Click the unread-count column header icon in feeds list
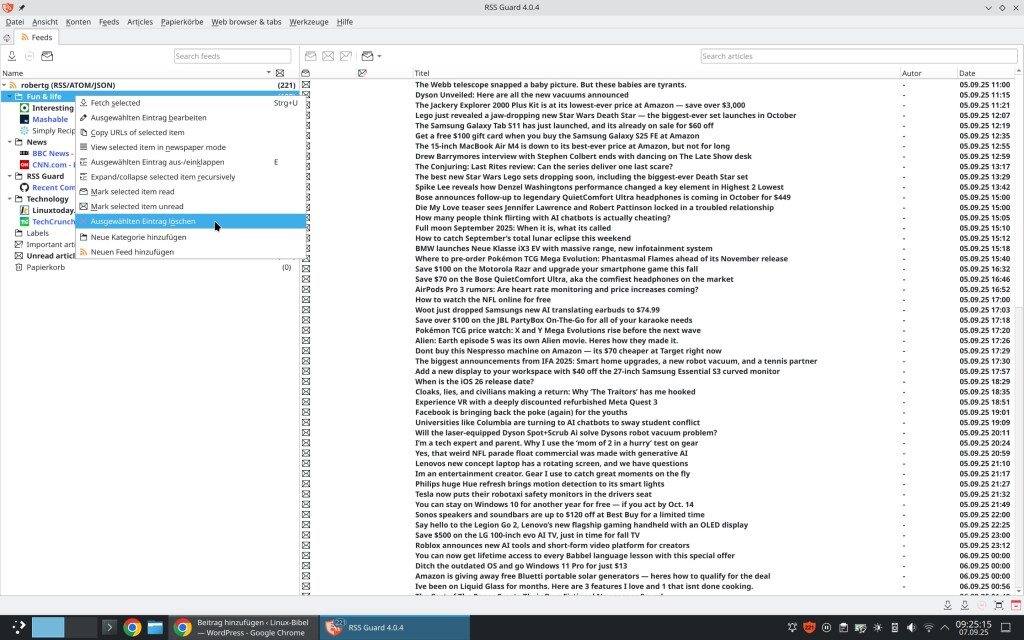 pos(280,73)
